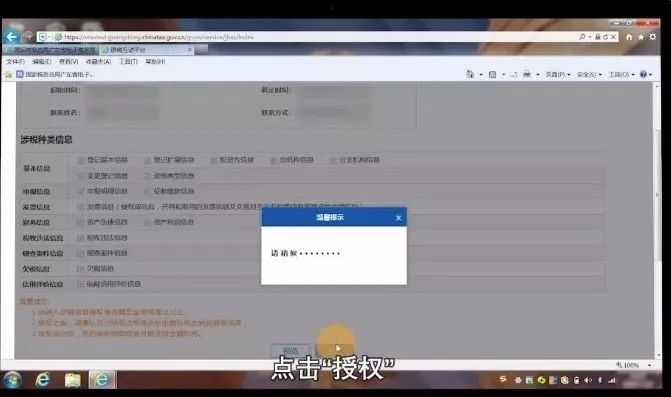Viewport: 671px width, 397px height.
Task: Expand the feeds dropdown arrow
Action: pyautogui.click(x=503, y=74)
